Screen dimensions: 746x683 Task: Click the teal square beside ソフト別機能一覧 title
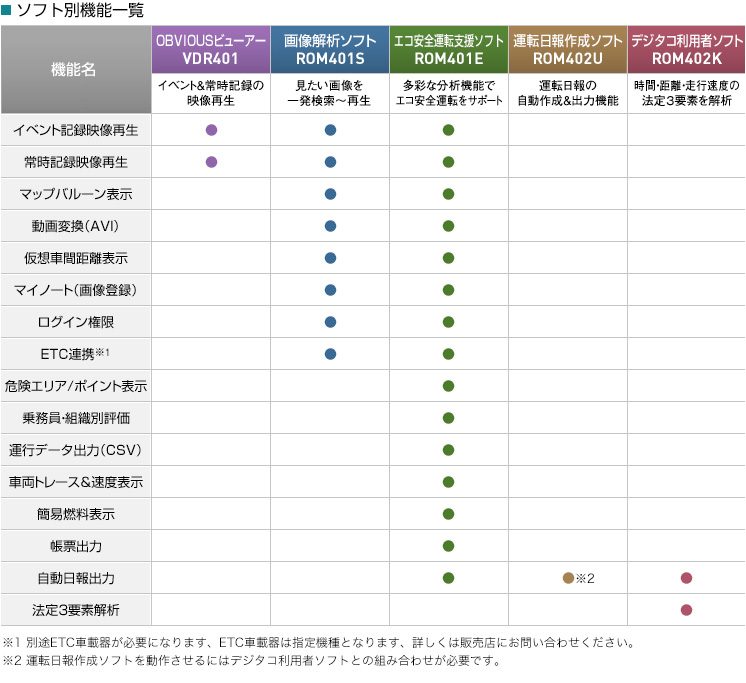click(x=6, y=10)
